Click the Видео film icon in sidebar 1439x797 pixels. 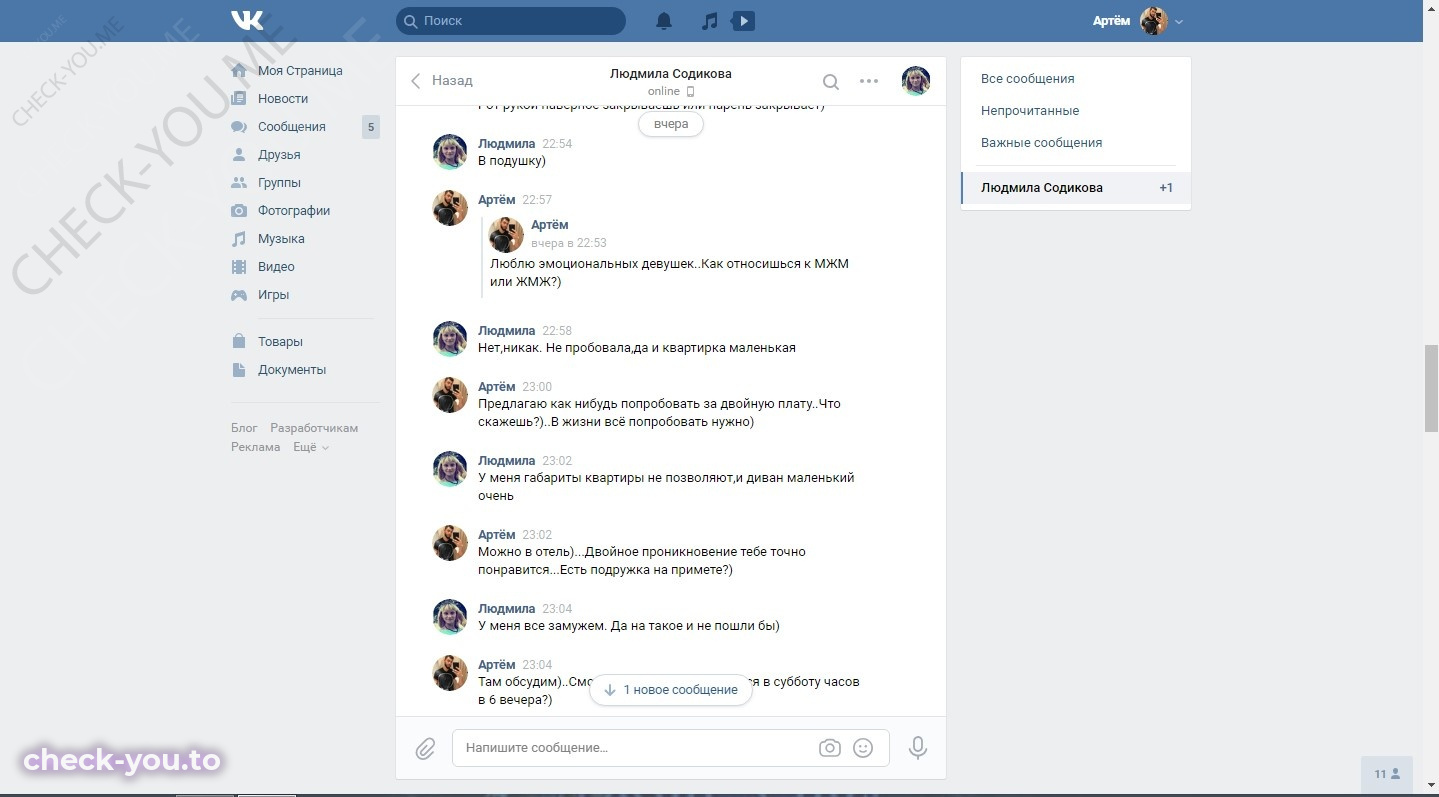[x=239, y=267]
